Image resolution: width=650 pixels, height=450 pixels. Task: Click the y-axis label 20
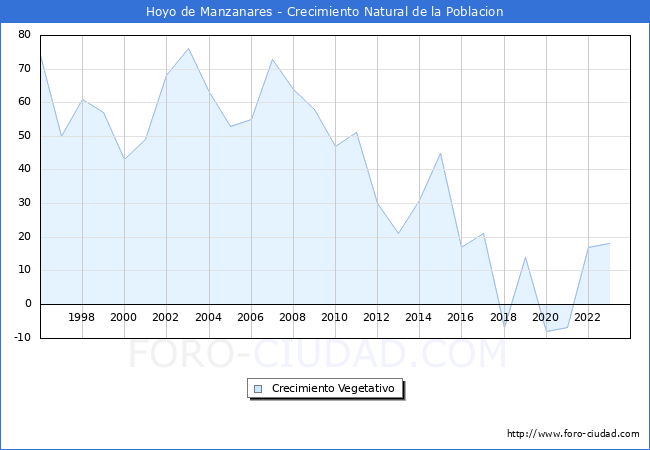(24, 237)
